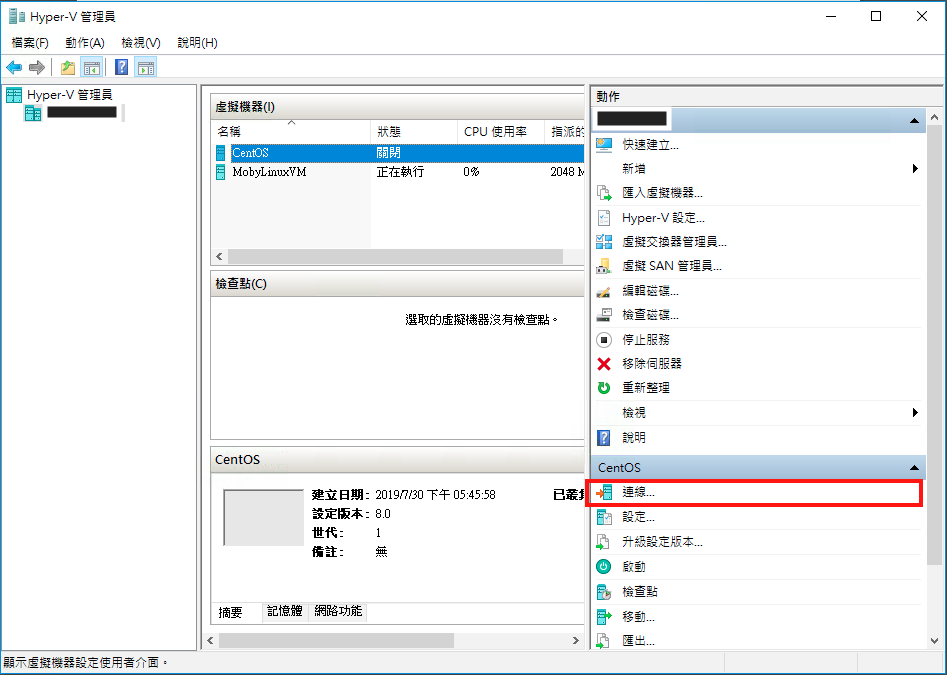947x675 pixels.
Task: Open the 說明(H) menu
Action: [197, 43]
